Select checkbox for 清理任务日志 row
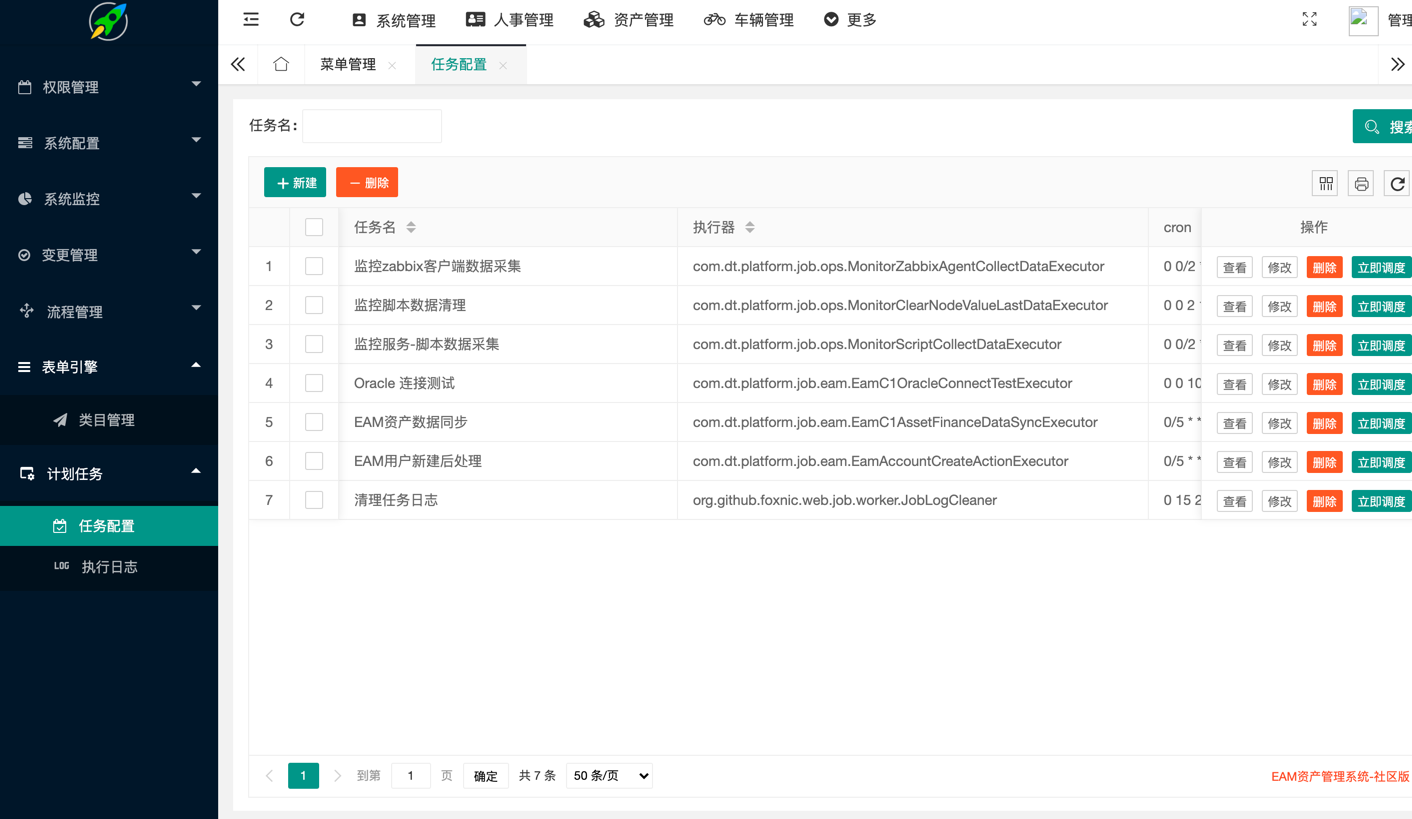The image size is (1412, 819). (314, 500)
